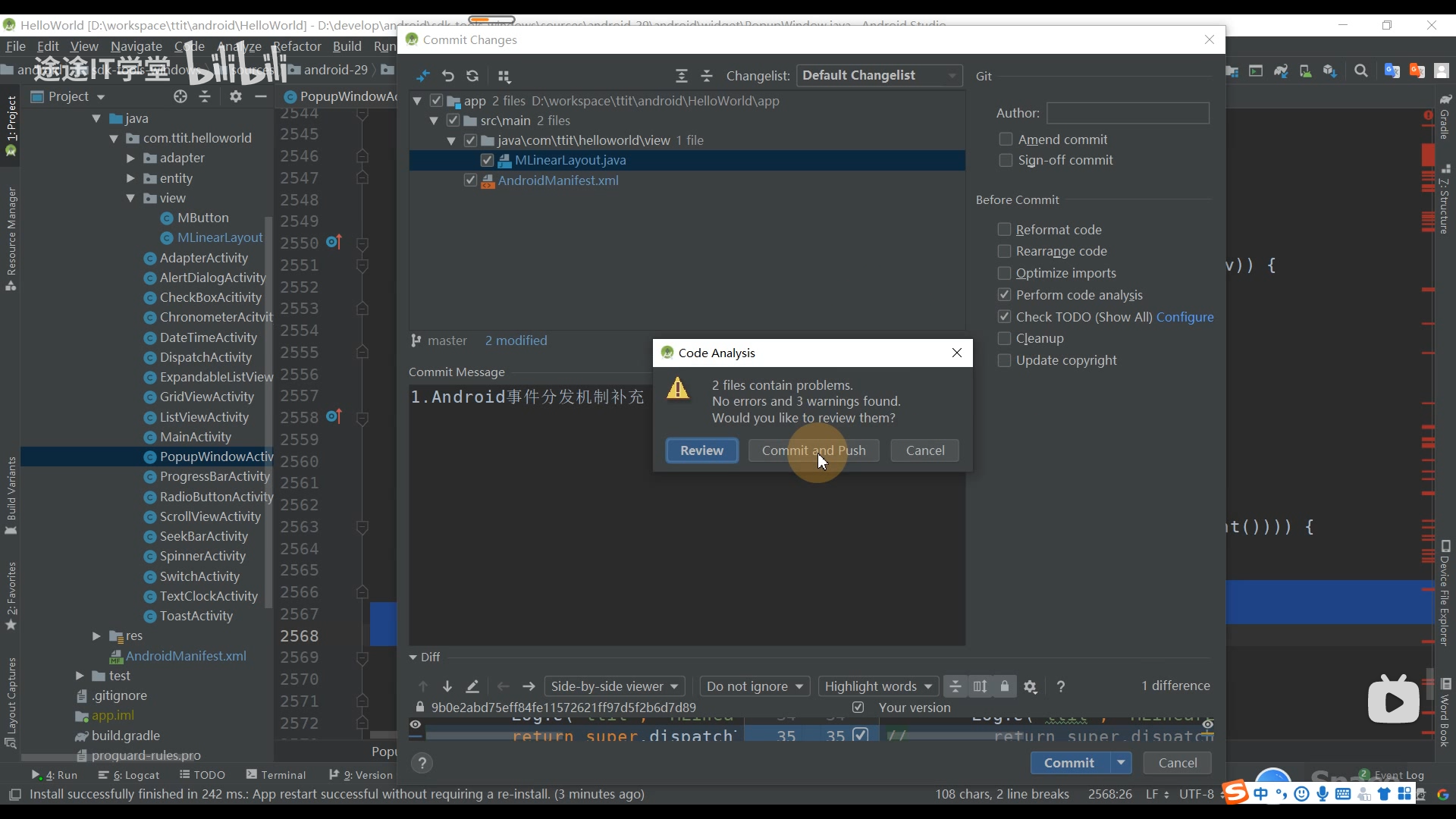This screenshot has width=1456, height=819.
Task: Enable Update copyright checkbox
Action: (x=1004, y=360)
